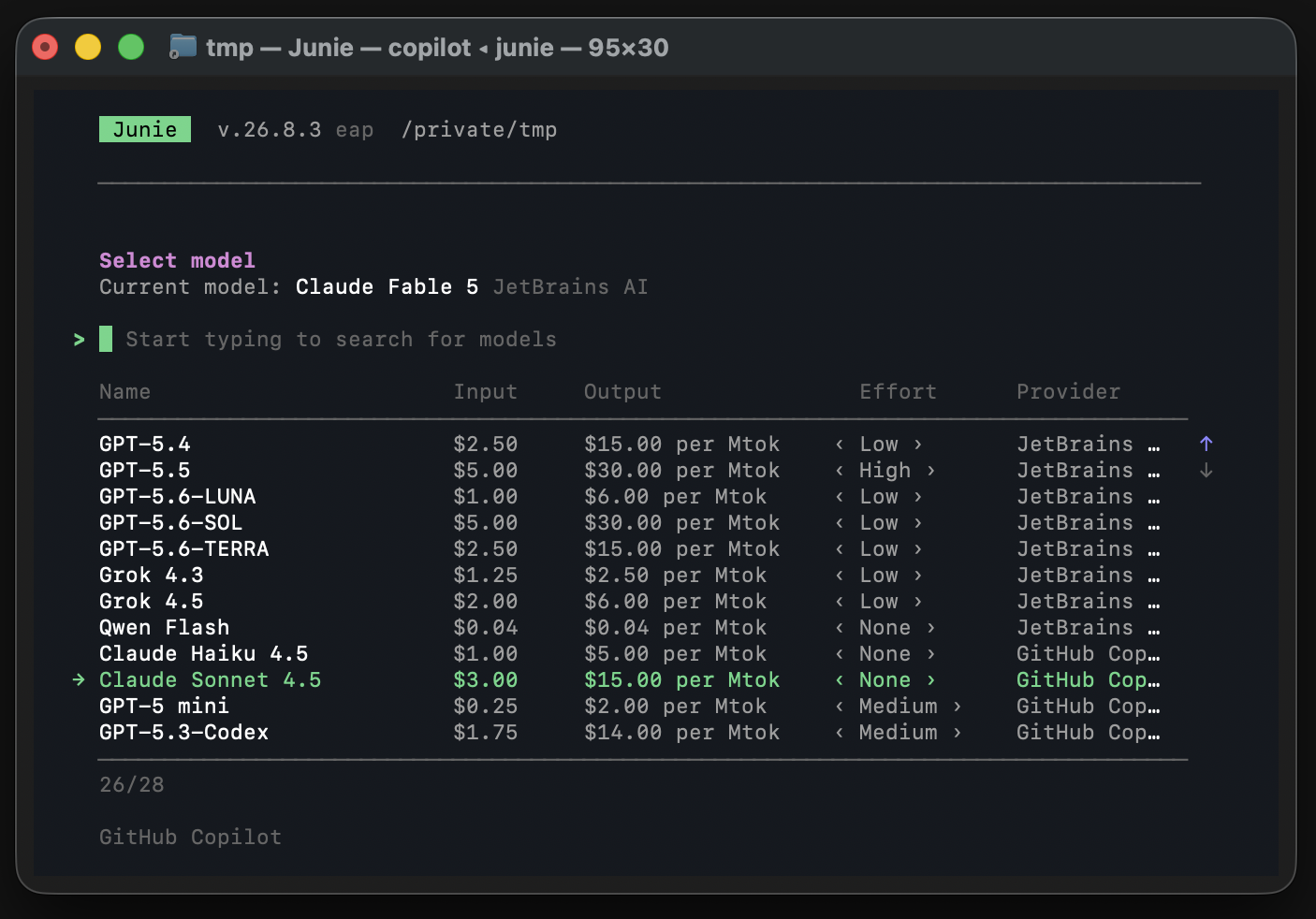Click the green GitHub Cop… provider cell

tap(1089, 680)
